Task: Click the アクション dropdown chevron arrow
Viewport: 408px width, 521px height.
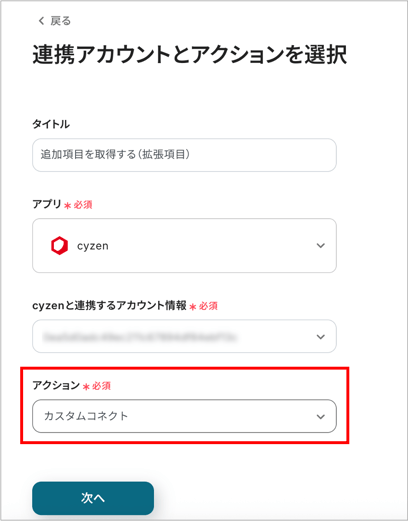Action: click(x=321, y=417)
